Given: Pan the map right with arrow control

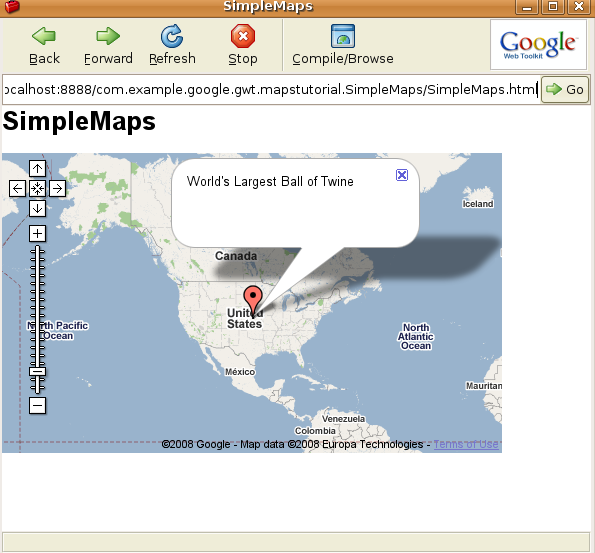Looking at the screenshot, I should click(57, 189).
